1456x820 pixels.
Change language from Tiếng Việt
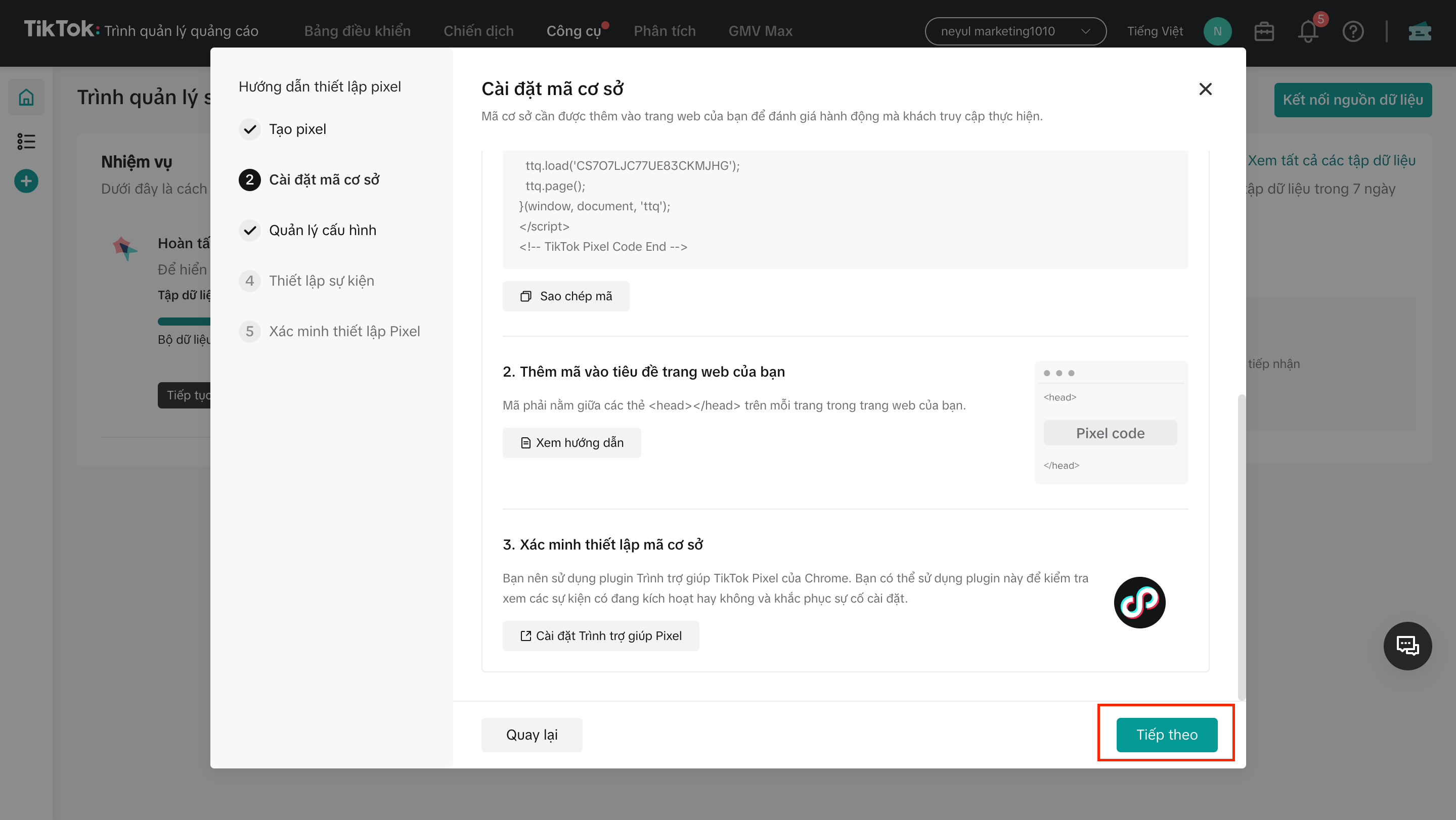[1155, 31]
